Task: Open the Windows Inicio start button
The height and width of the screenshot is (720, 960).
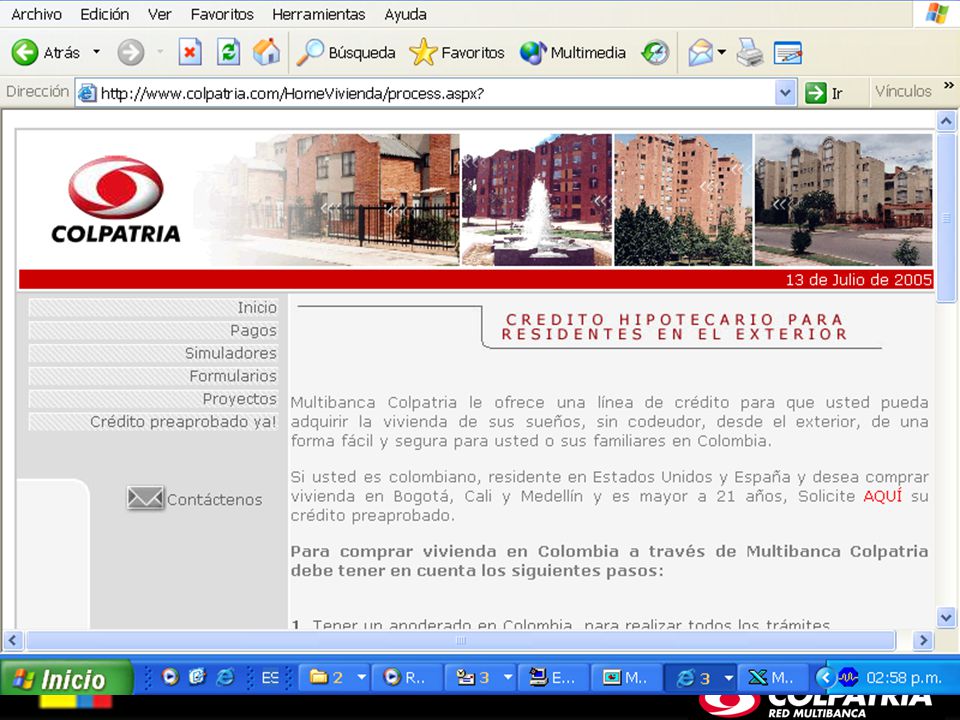Action: click(66, 679)
